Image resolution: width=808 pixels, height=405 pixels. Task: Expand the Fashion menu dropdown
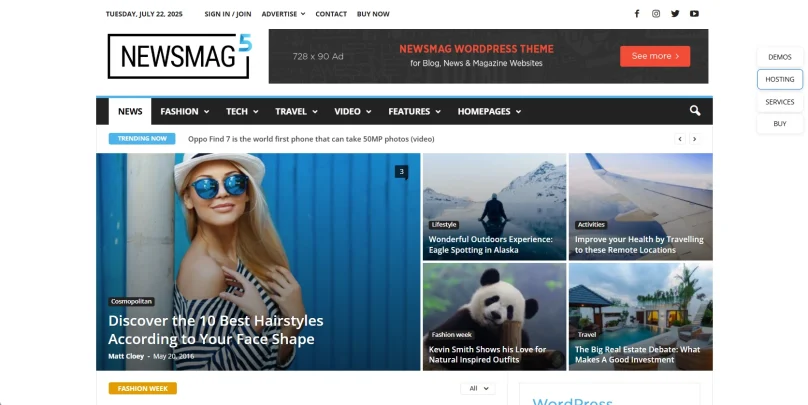(185, 112)
